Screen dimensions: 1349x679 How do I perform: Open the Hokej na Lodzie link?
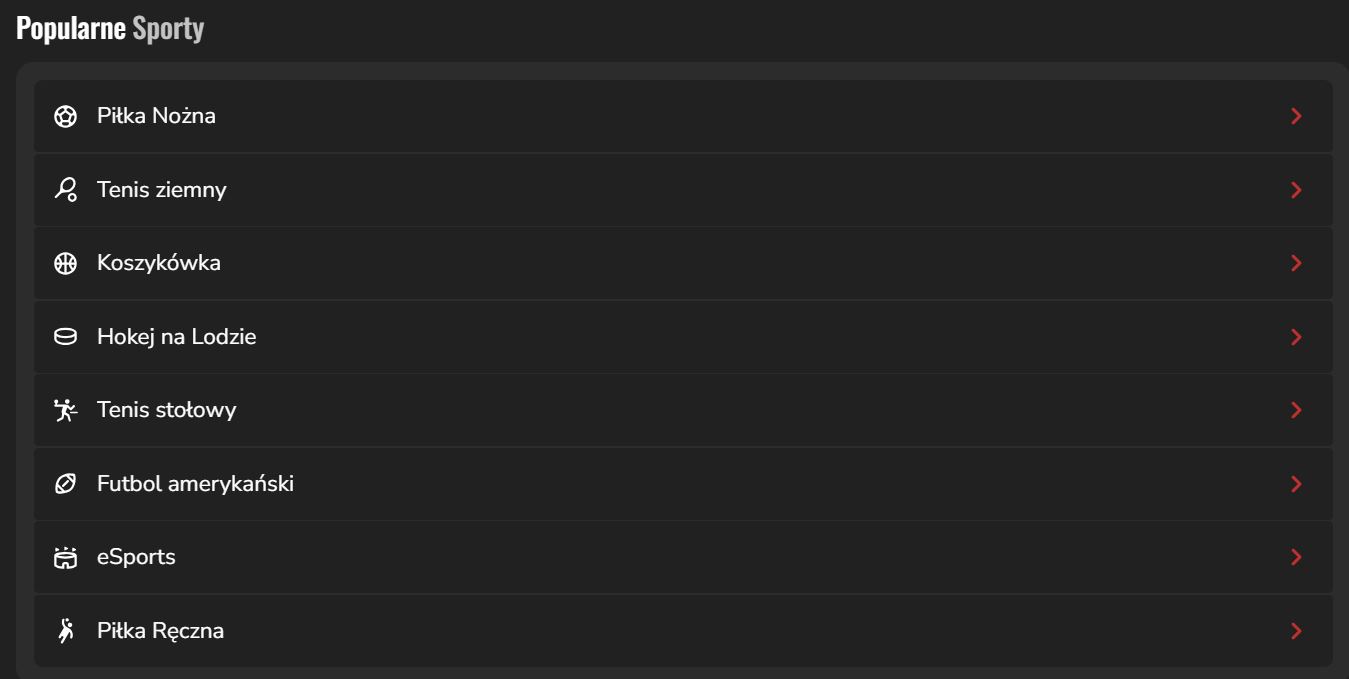(x=176, y=337)
